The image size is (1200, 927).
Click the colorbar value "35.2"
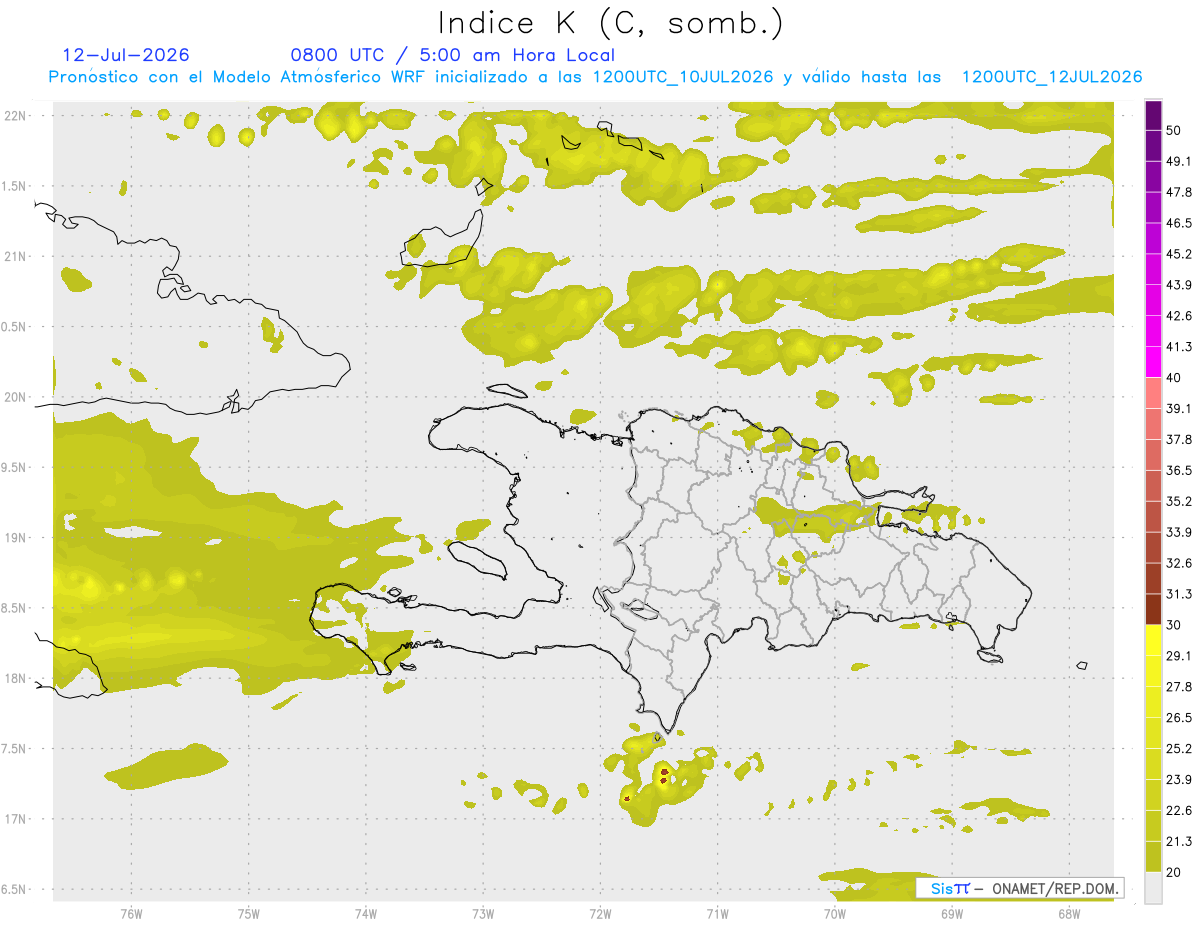(1179, 501)
